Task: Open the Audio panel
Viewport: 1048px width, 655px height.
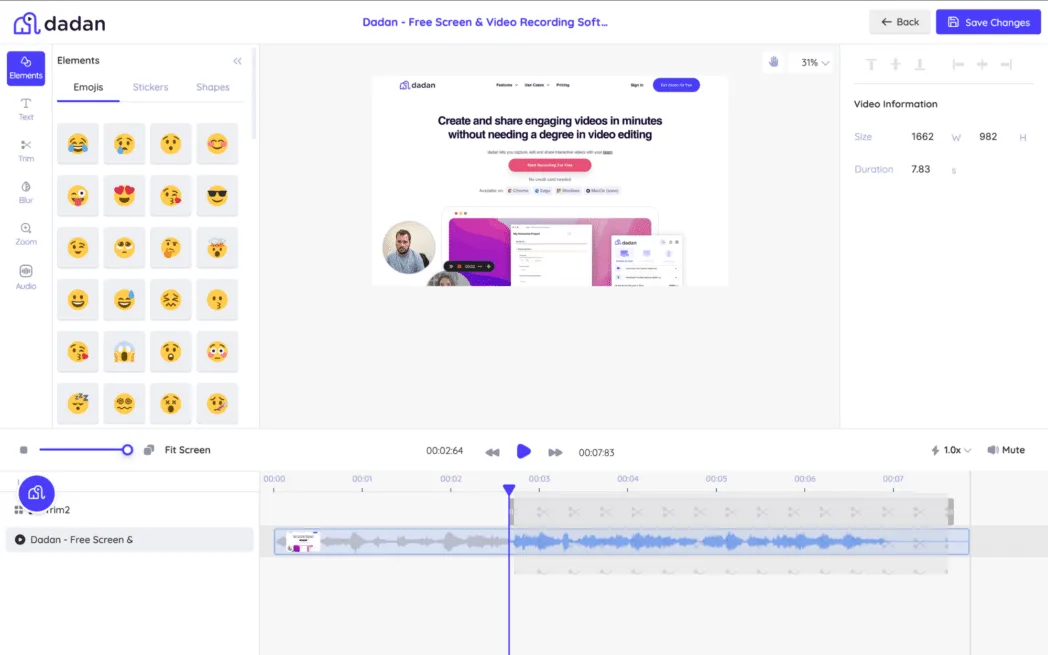Action: tap(26, 277)
